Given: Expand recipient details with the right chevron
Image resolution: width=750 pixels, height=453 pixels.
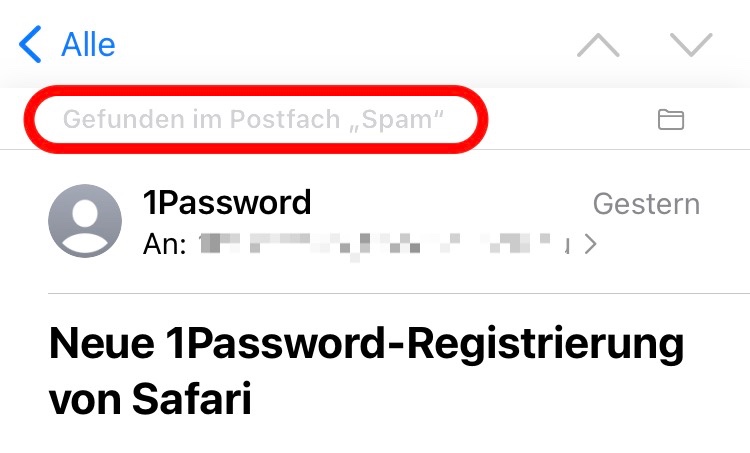Looking at the screenshot, I should 590,244.
